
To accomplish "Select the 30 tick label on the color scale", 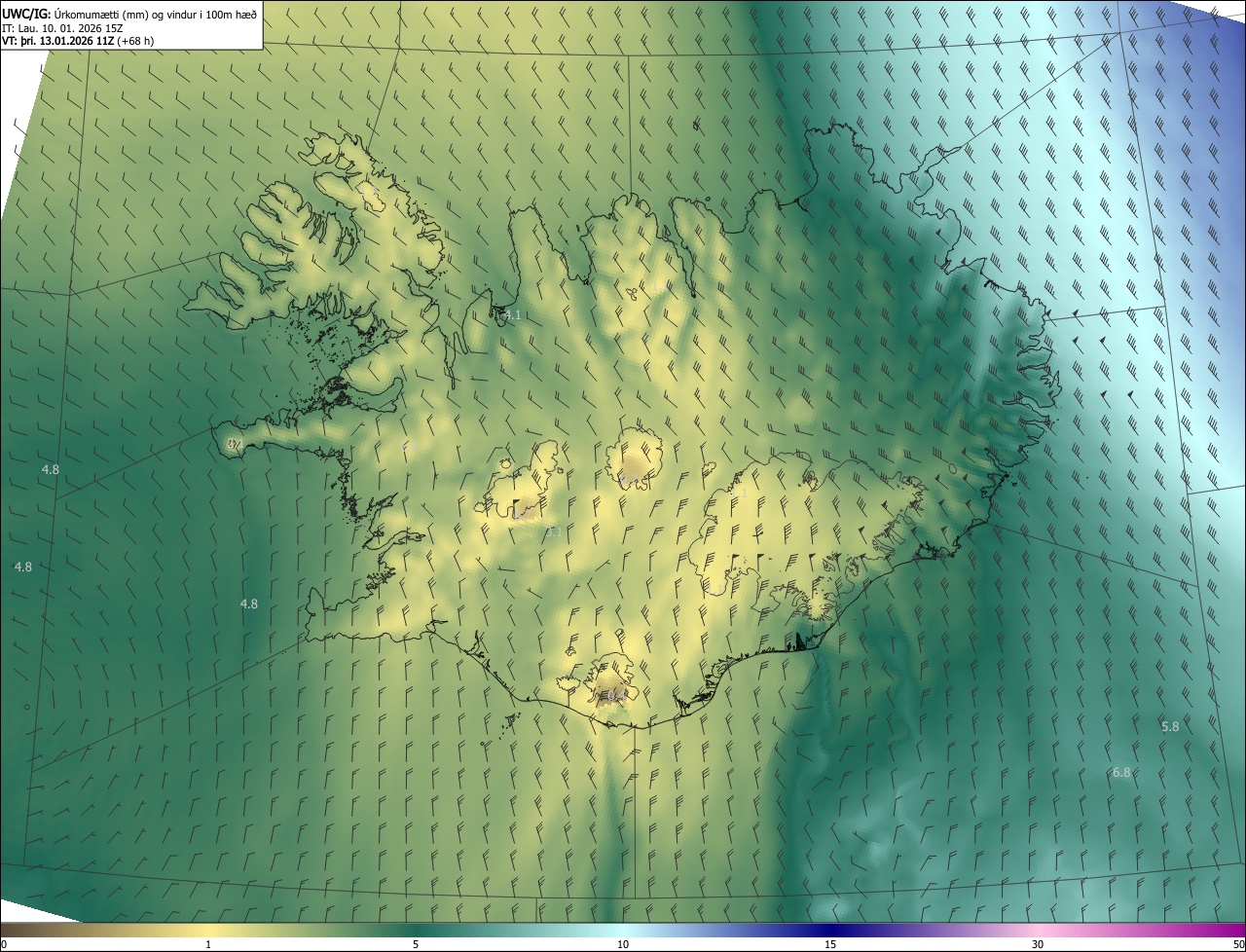I will (x=1038, y=944).
